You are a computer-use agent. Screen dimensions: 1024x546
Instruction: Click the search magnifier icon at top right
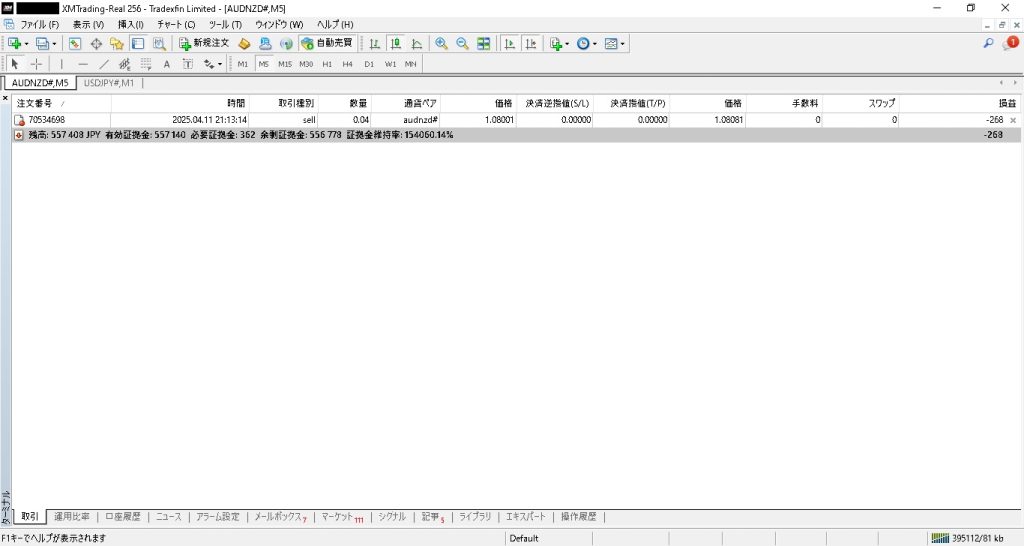point(989,44)
